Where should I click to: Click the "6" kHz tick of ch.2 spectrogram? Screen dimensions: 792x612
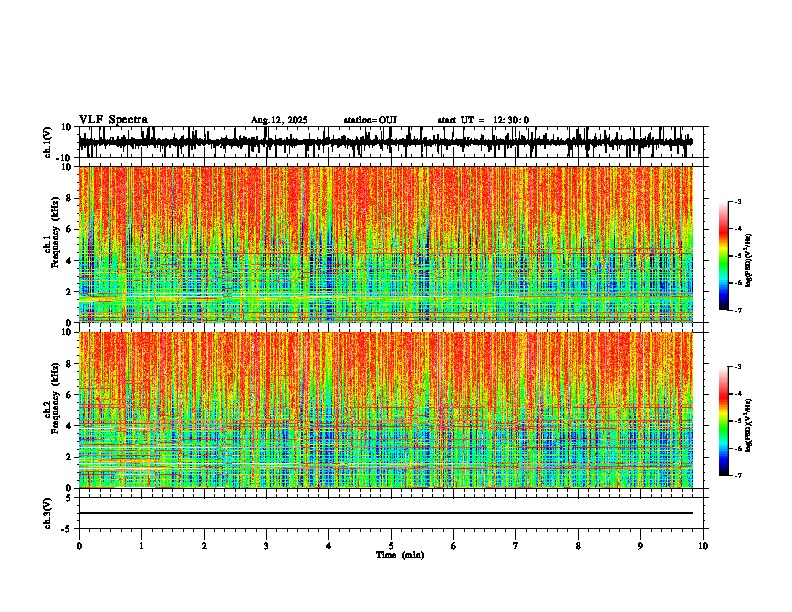point(69,395)
